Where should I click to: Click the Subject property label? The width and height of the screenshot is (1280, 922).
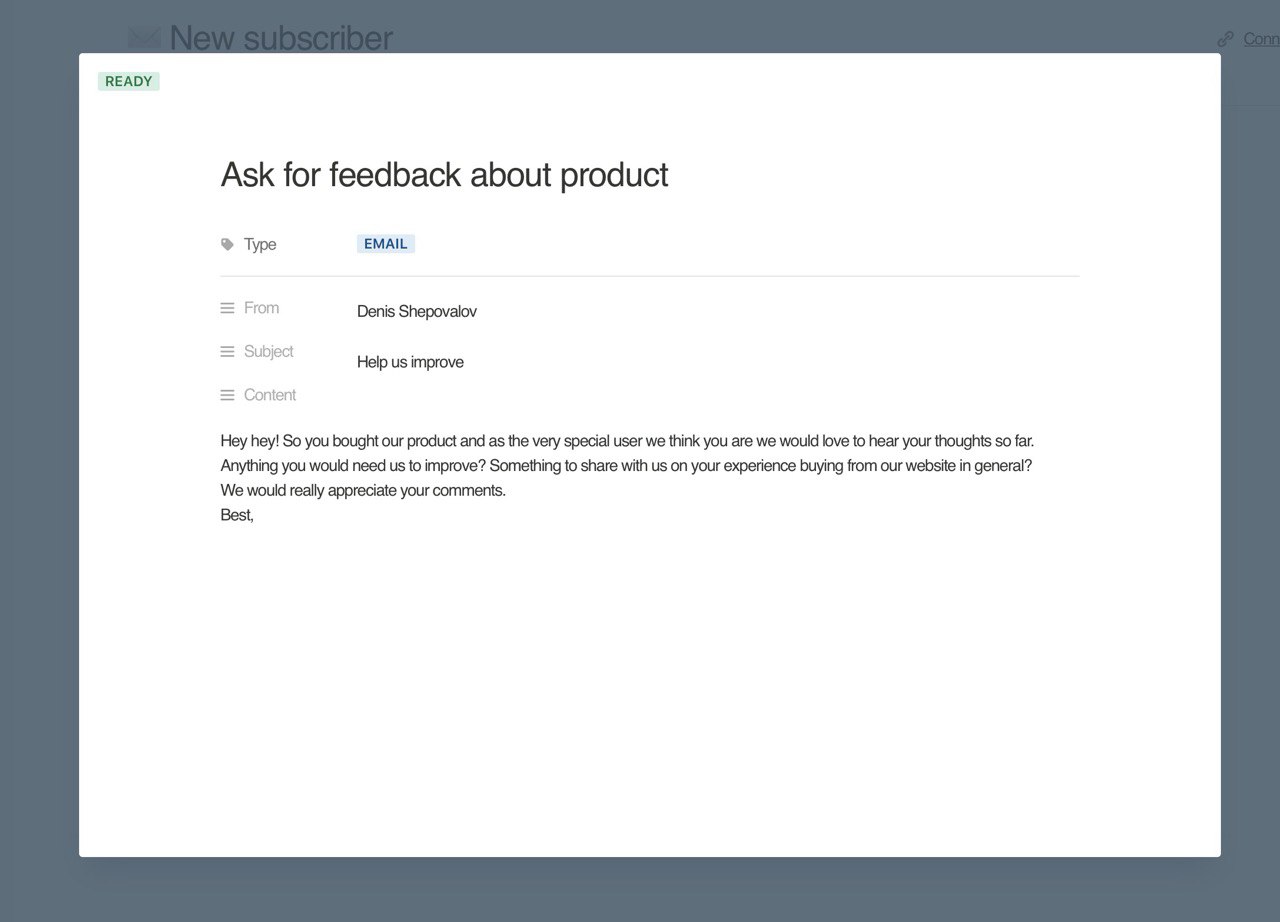(x=268, y=352)
